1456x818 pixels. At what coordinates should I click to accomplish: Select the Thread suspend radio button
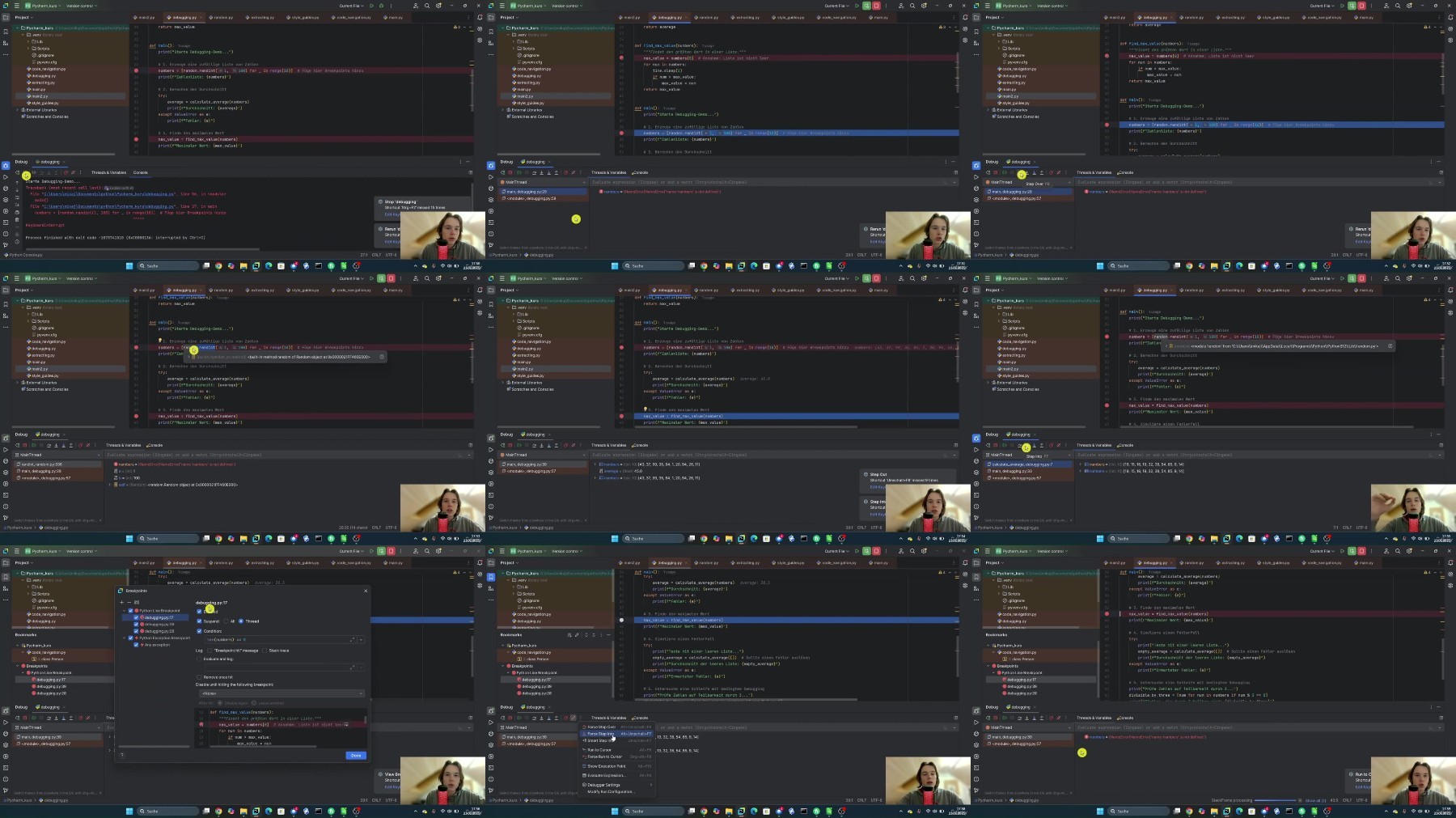click(241, 621)
